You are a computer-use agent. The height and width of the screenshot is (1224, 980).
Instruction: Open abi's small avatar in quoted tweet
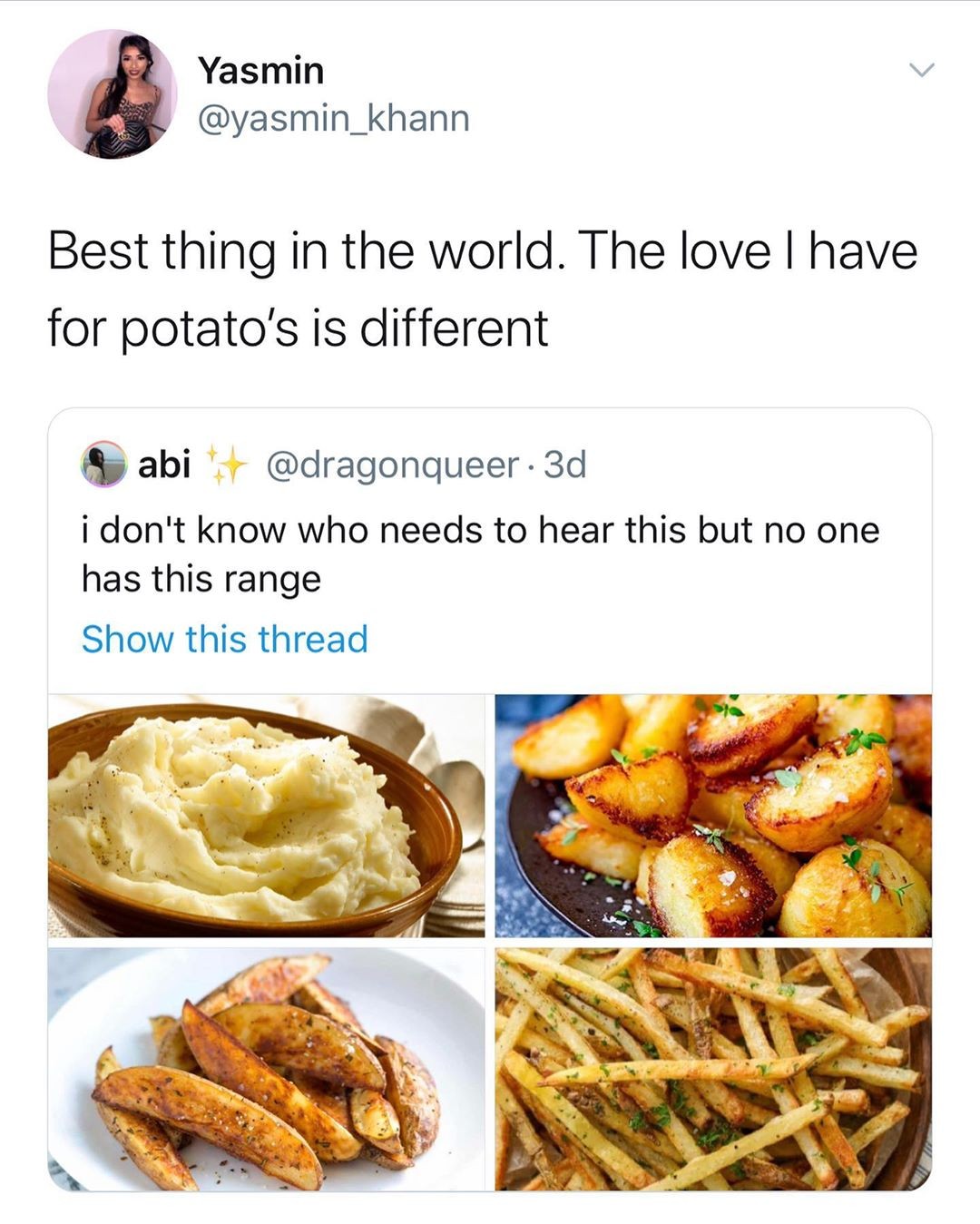[x=104, y=465]
